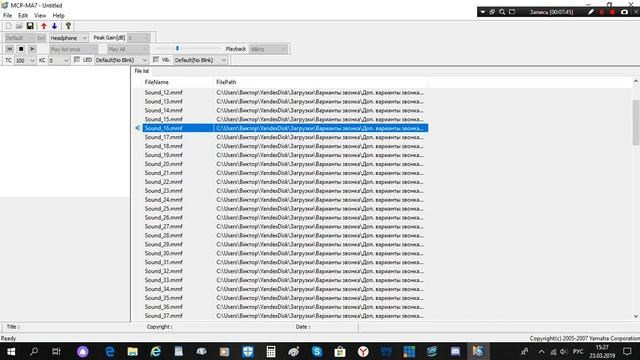
Task: Open the Windows Start menu
Action: (11, 351)
